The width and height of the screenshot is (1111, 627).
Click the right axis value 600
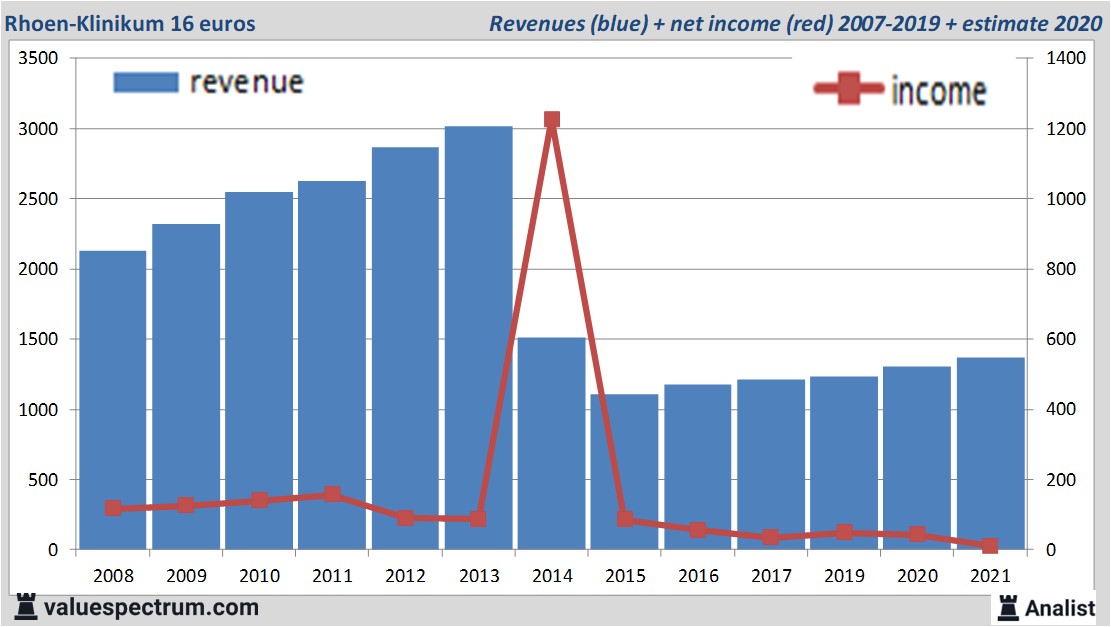point(1061,339)
